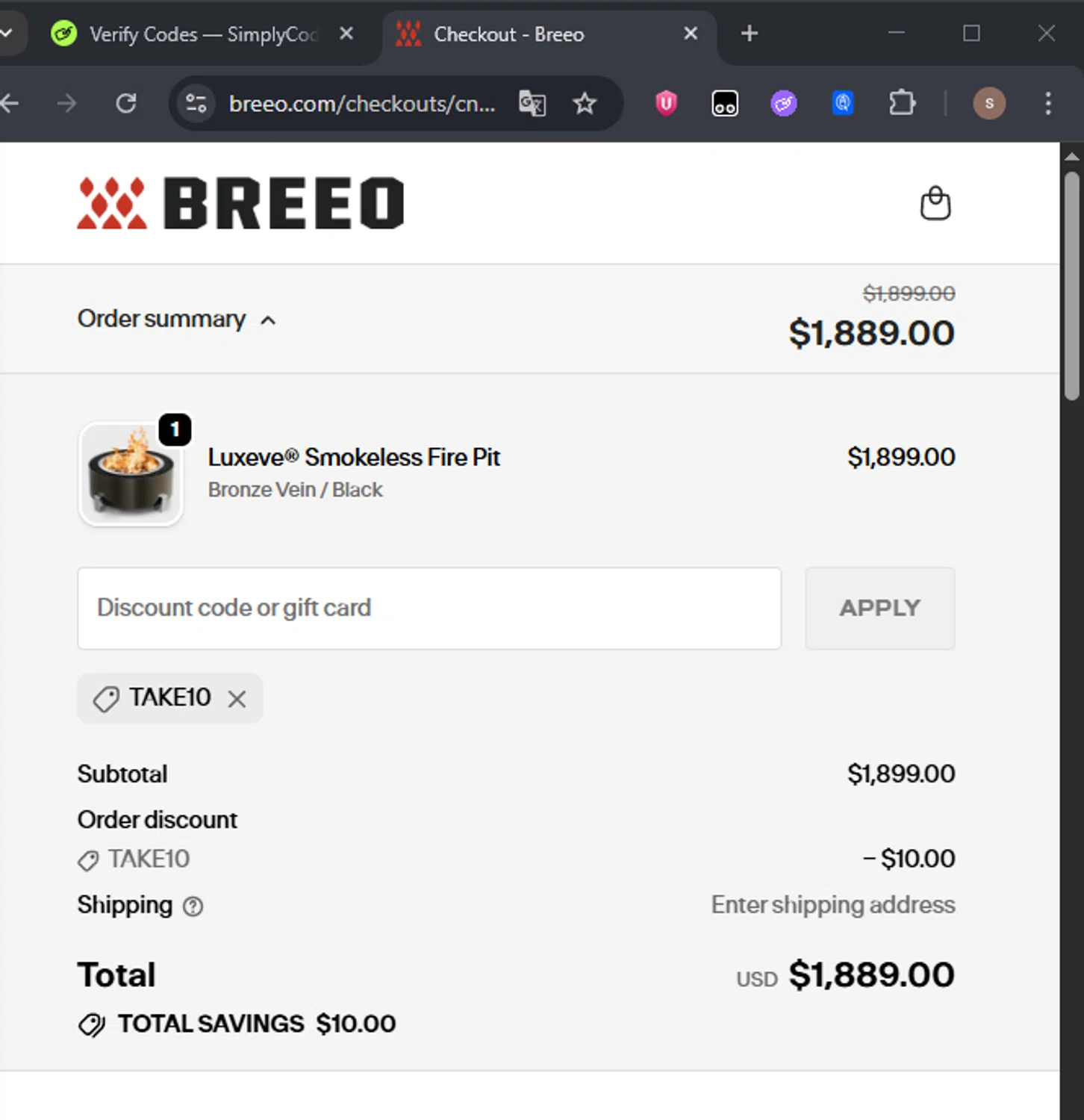Screen dimensions: 1084x1120
Task: Click the Breeo logo
Action: tap(240, 203)
